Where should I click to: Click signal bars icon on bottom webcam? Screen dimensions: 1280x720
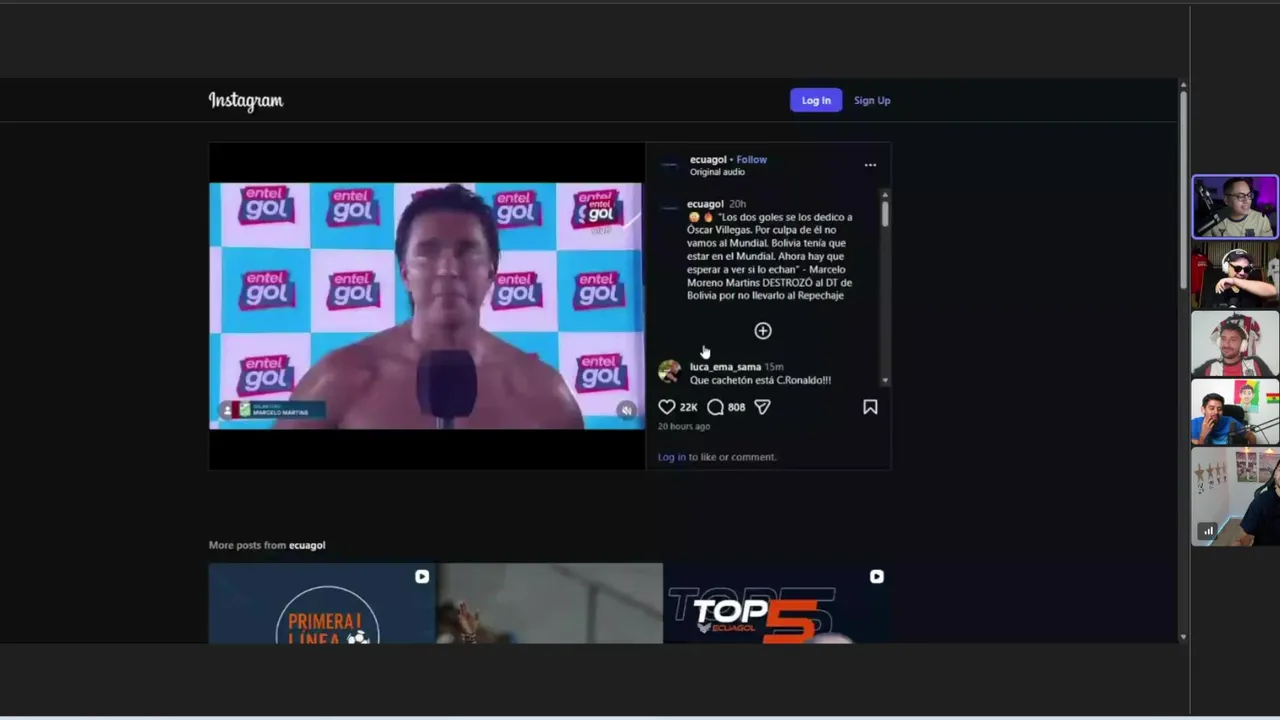pos(1208,531)
